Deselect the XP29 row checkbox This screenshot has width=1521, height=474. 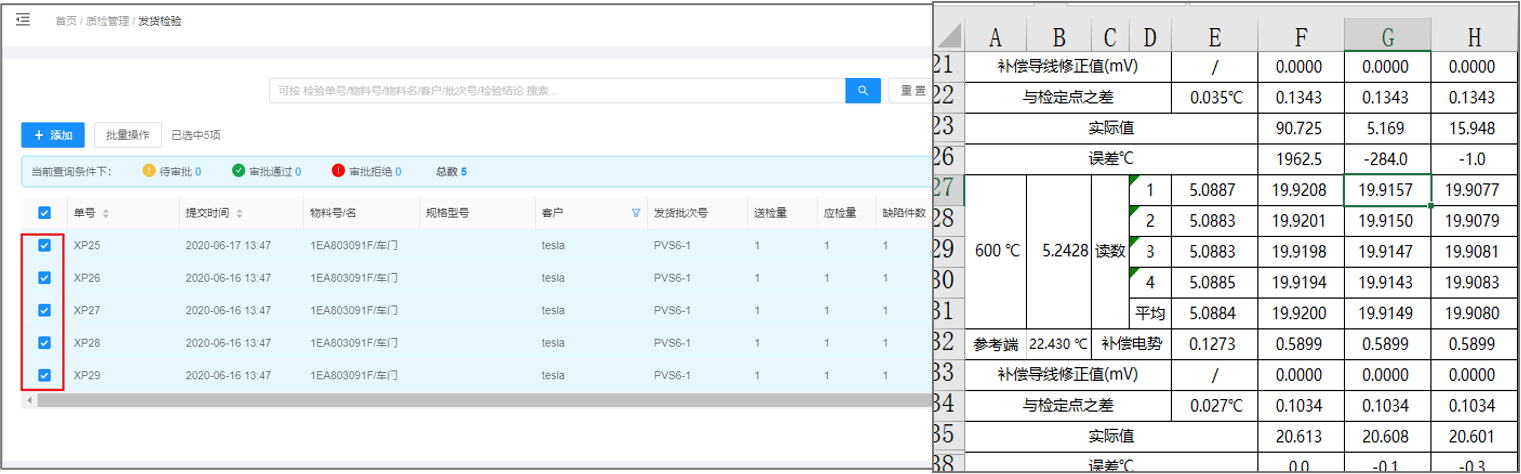(x=44, y=375)
